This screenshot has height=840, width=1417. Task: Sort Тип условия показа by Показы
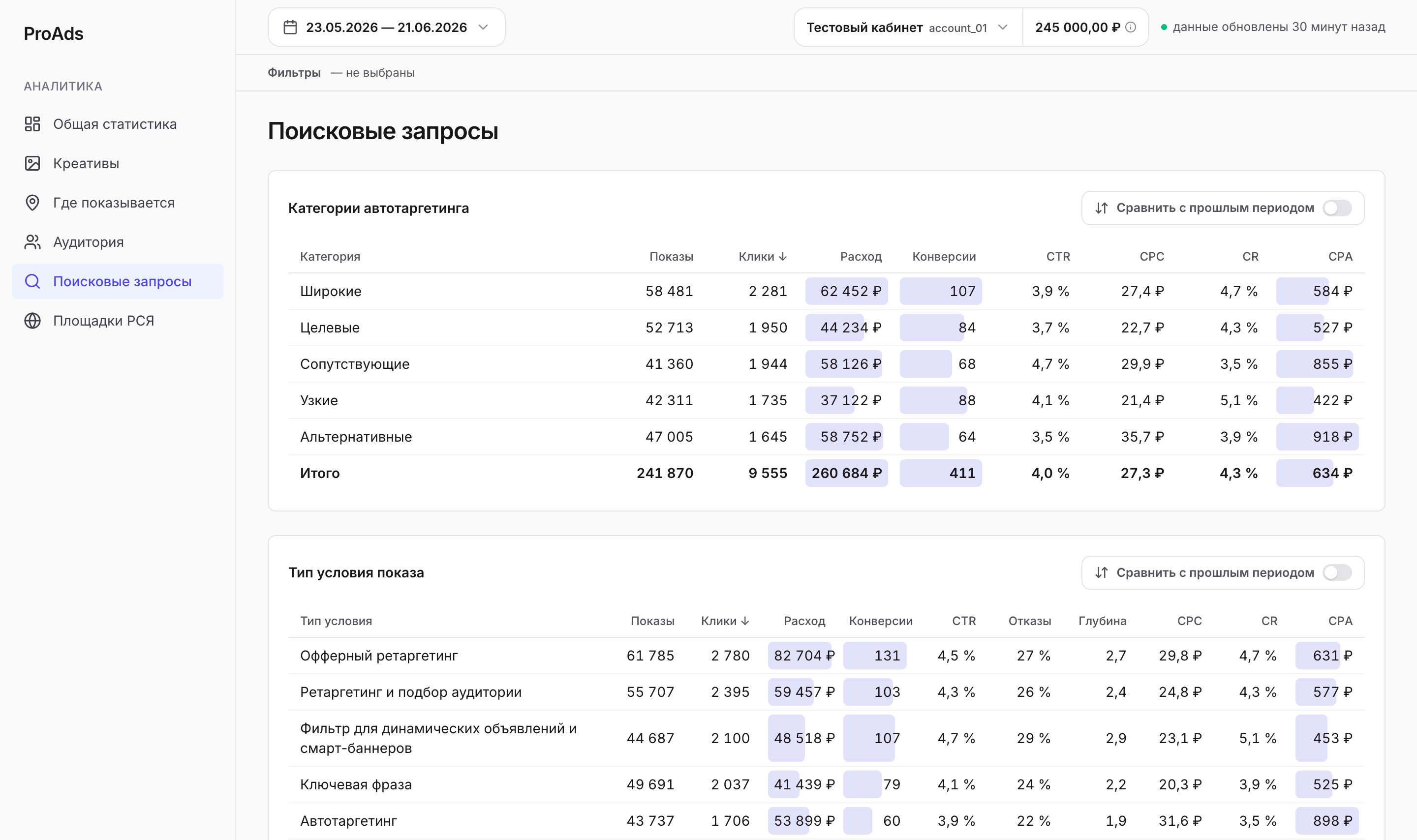click(653, 621)
